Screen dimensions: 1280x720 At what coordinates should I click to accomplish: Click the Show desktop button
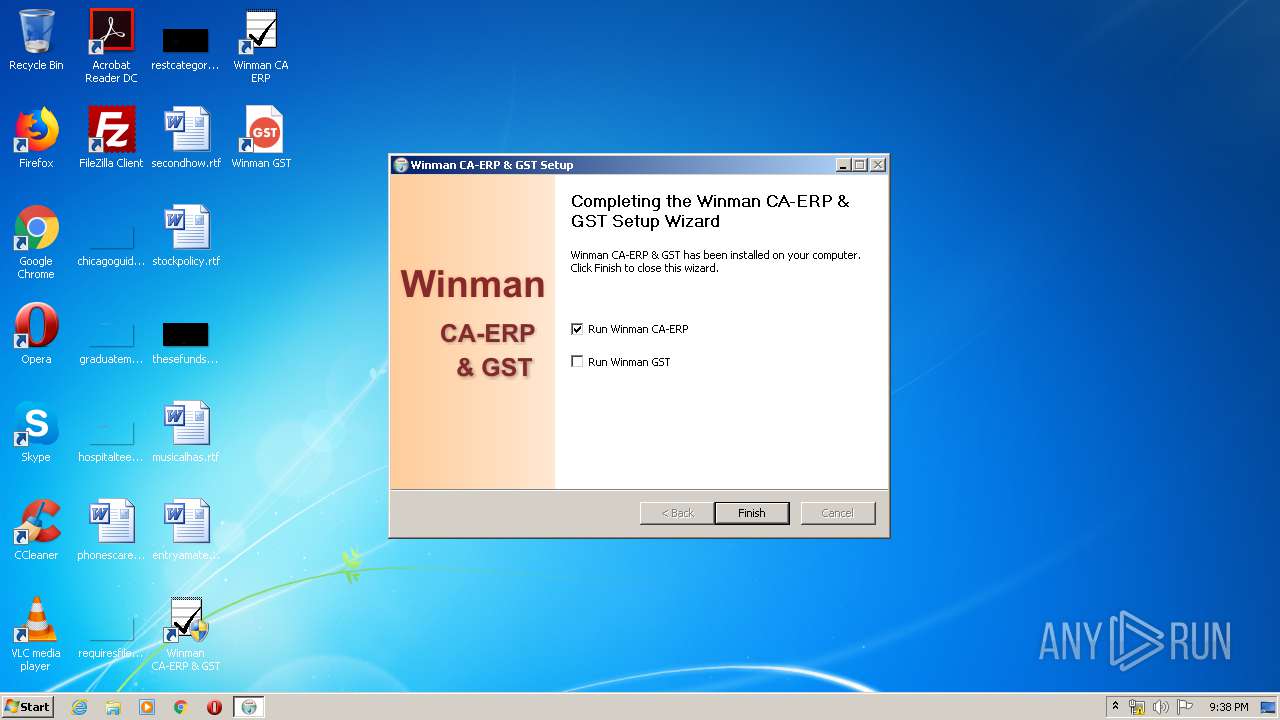(x=1268, y=707)
